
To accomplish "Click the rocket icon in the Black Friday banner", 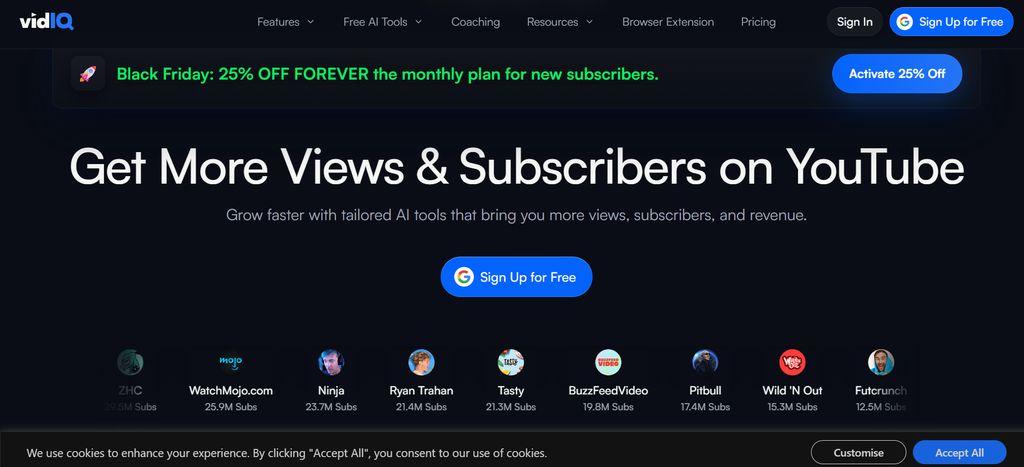I will point(88,74).
